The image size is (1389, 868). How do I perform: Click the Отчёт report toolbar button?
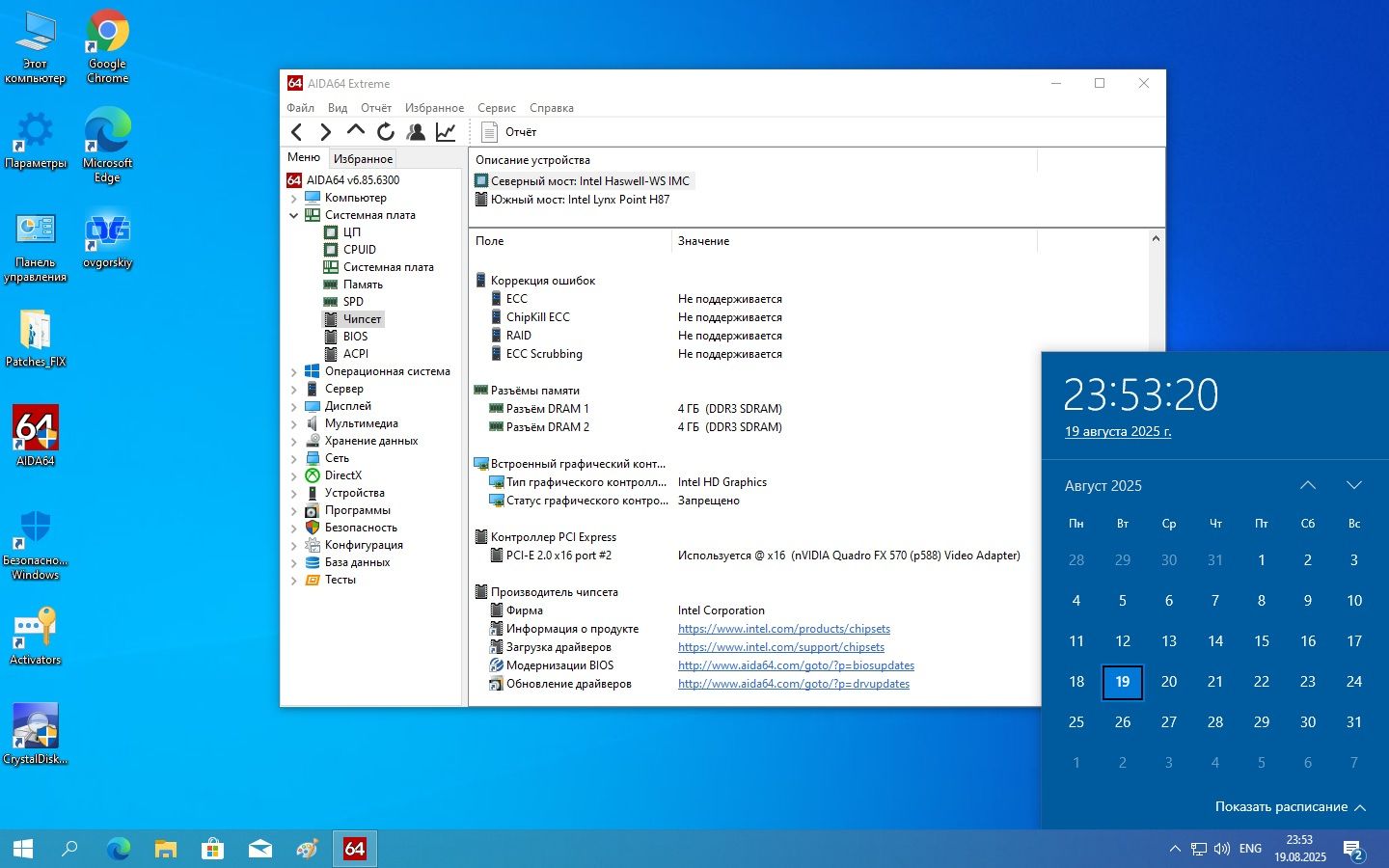(508, 132)
